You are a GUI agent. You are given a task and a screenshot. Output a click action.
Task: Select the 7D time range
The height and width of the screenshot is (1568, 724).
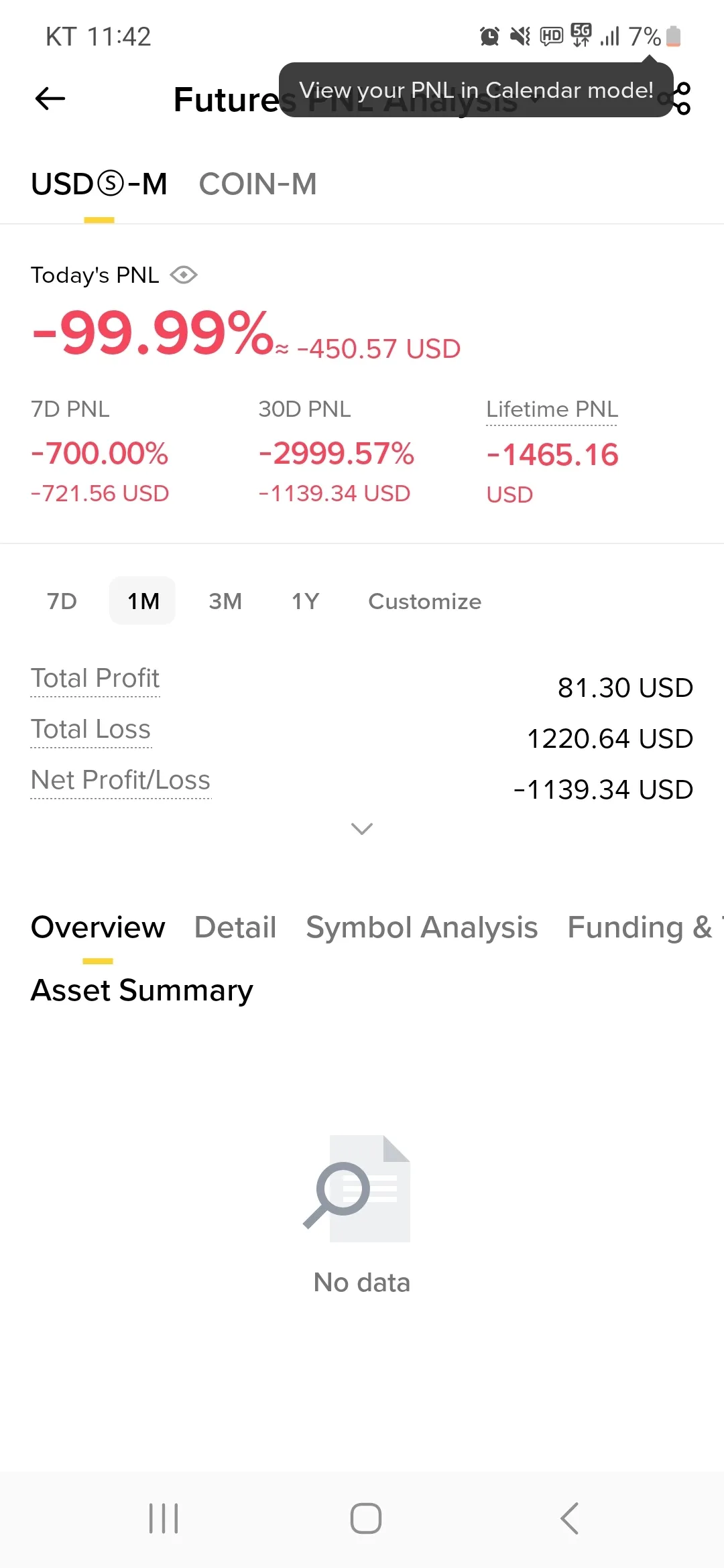coord(62,601)
